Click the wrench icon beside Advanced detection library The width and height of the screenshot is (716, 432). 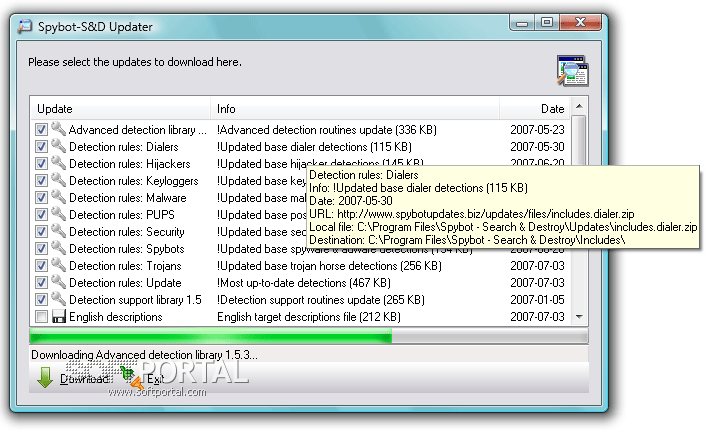[x=58, y=129]
